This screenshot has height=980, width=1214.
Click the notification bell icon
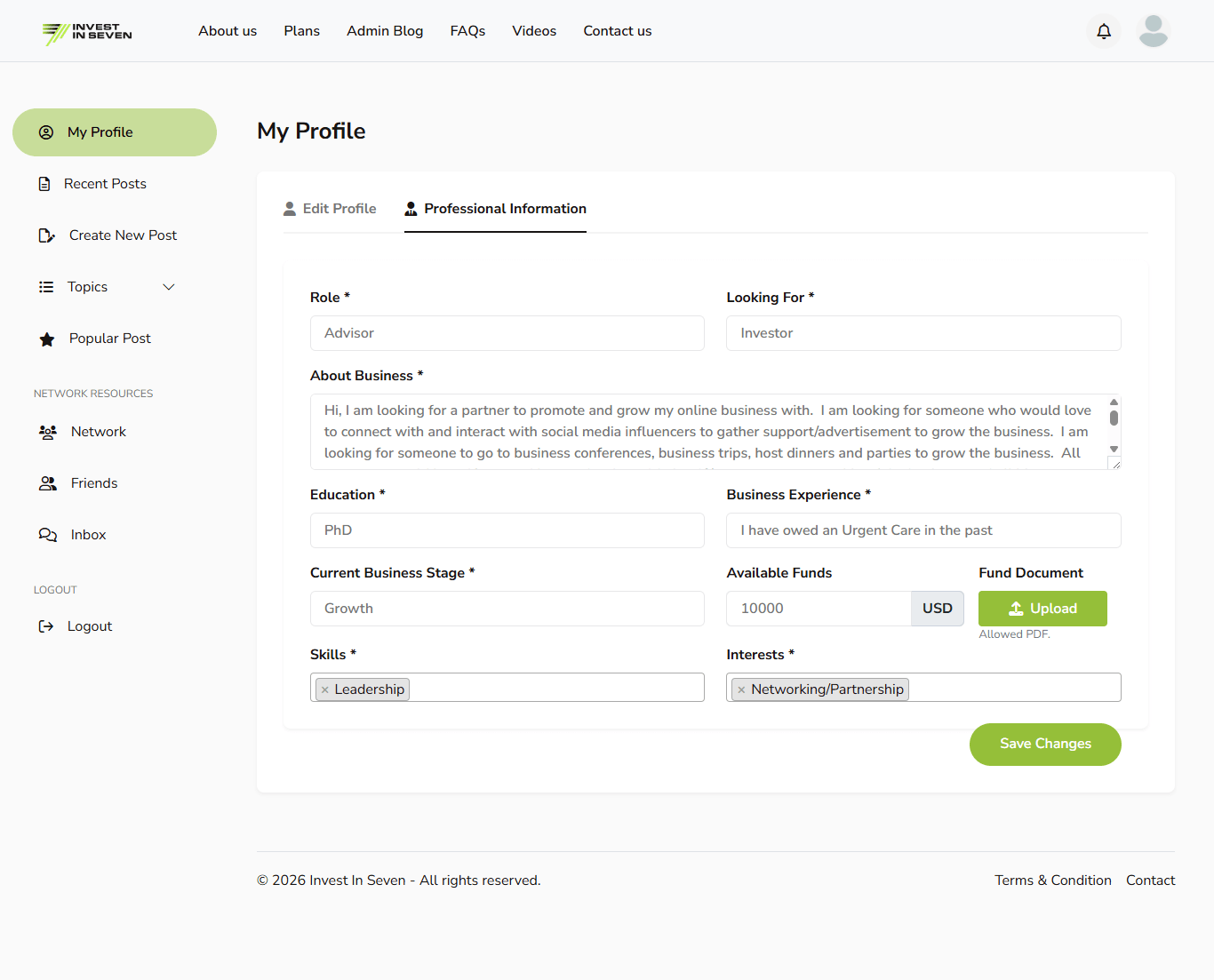pyautogui.click(x=1104, y=31)
